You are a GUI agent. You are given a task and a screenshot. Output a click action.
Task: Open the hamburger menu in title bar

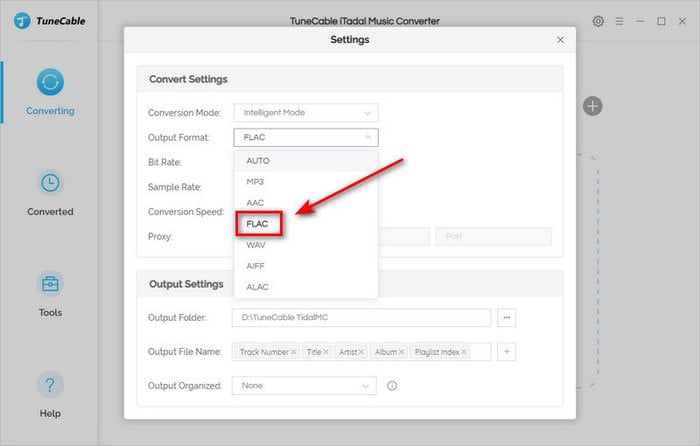click(x=619, y=21)
